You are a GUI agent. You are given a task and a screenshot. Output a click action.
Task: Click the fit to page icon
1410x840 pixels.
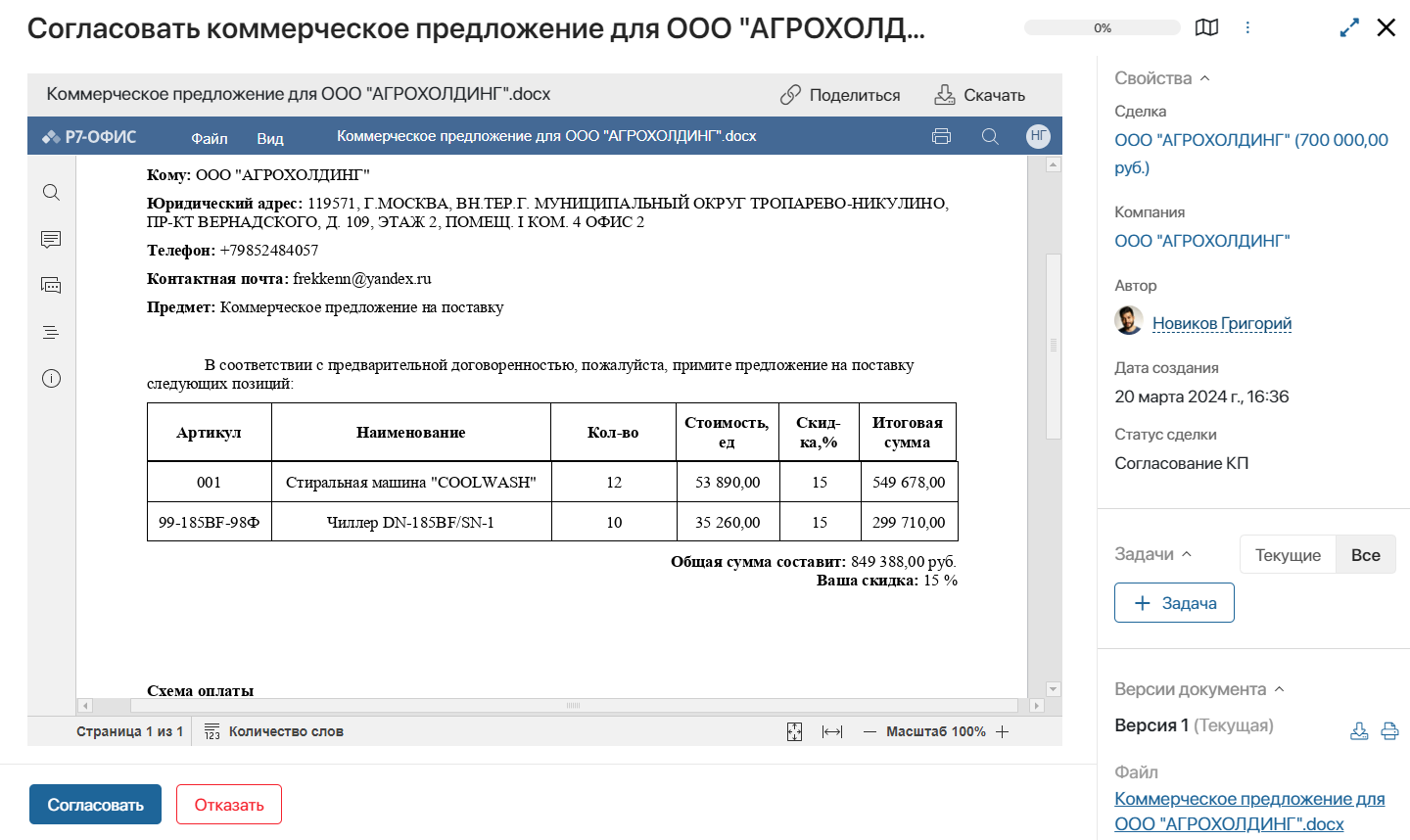[x=794, y=731]
